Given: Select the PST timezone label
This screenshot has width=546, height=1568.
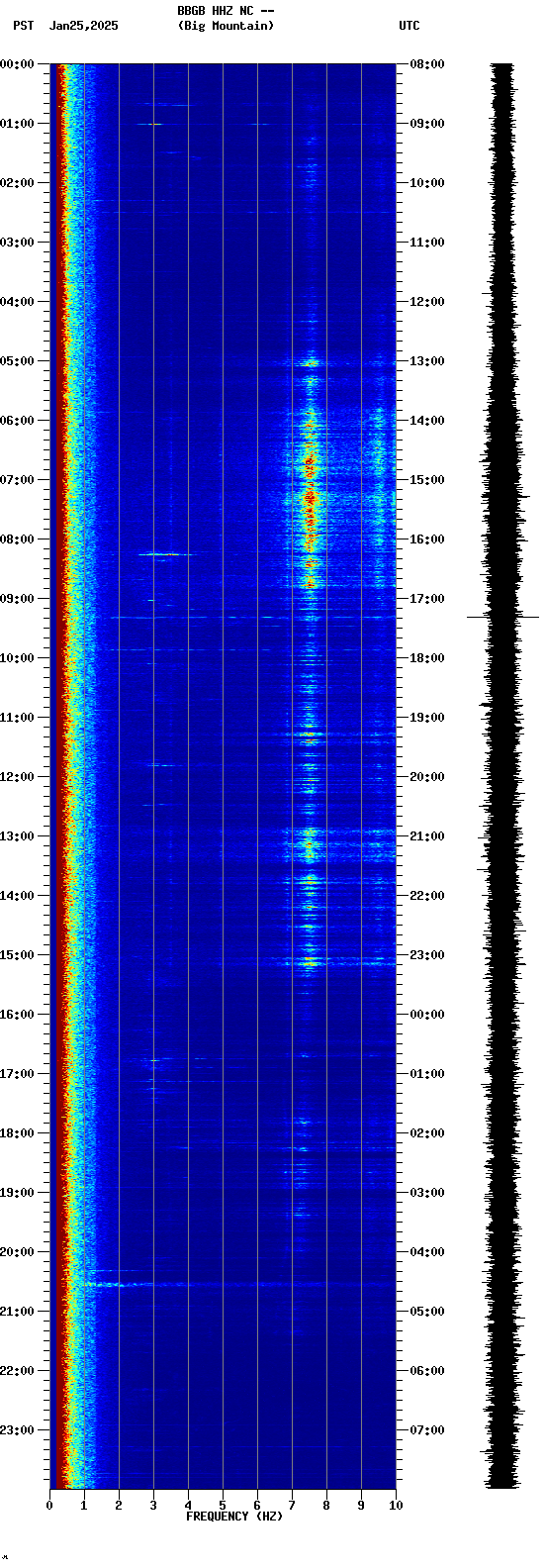Looking at the screenshot, I should 24,26.
